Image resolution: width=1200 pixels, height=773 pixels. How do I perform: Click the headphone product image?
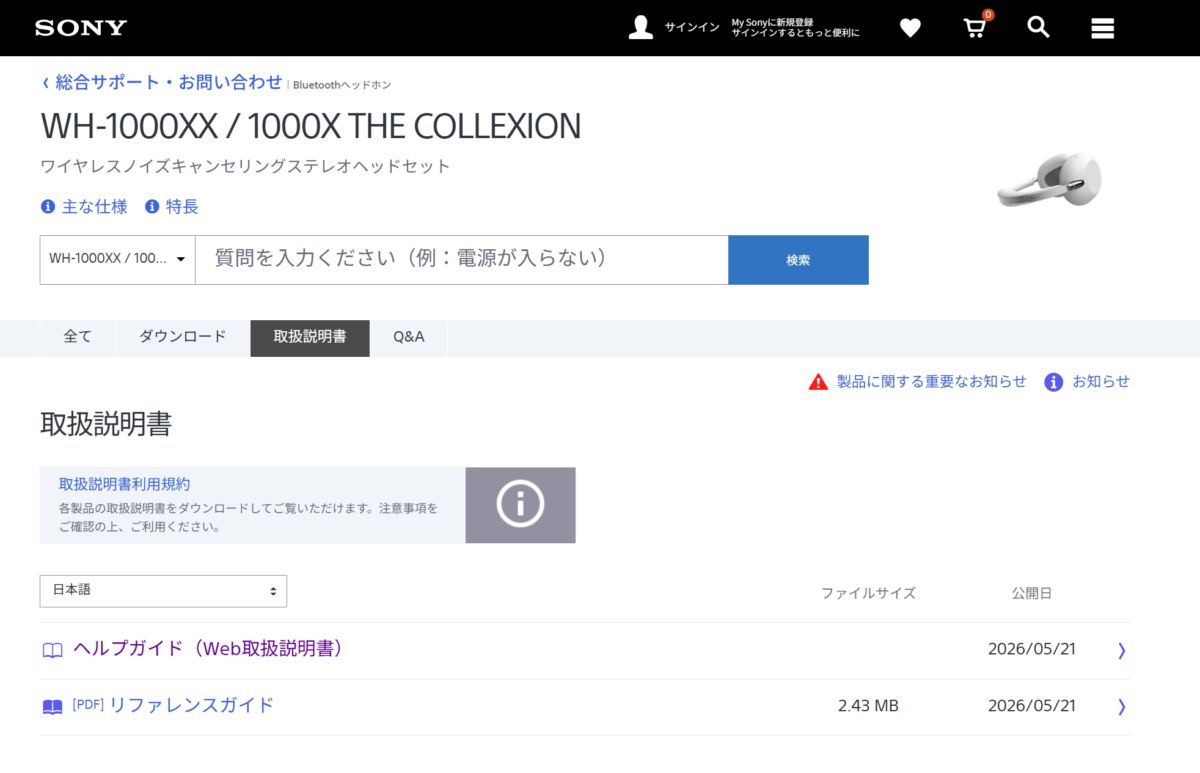pyautogui.click(x=1050, y=180)
